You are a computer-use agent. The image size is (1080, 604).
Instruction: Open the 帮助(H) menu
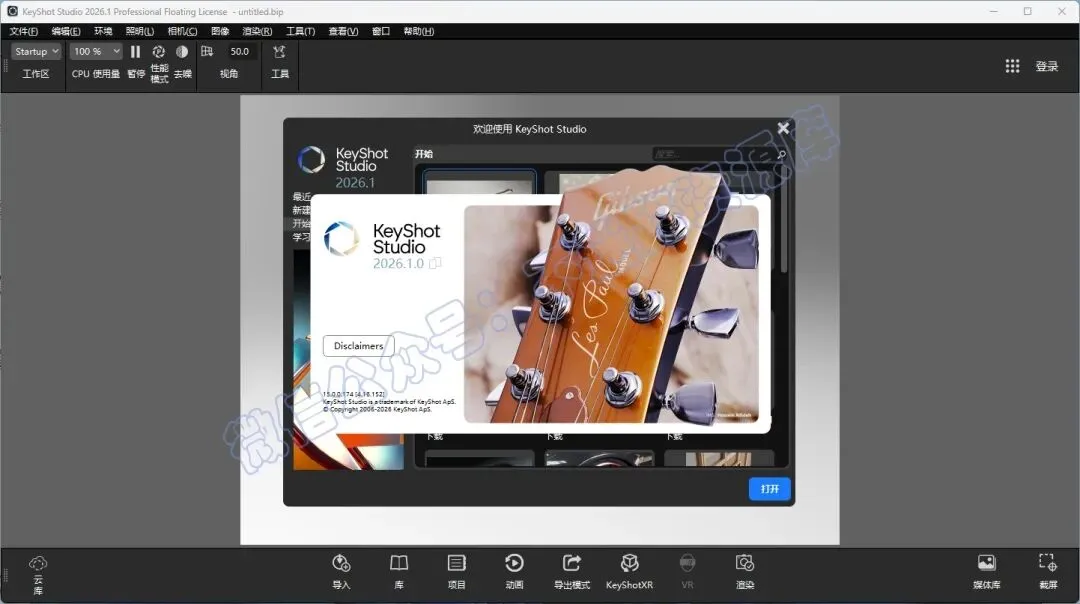(419, 31)
